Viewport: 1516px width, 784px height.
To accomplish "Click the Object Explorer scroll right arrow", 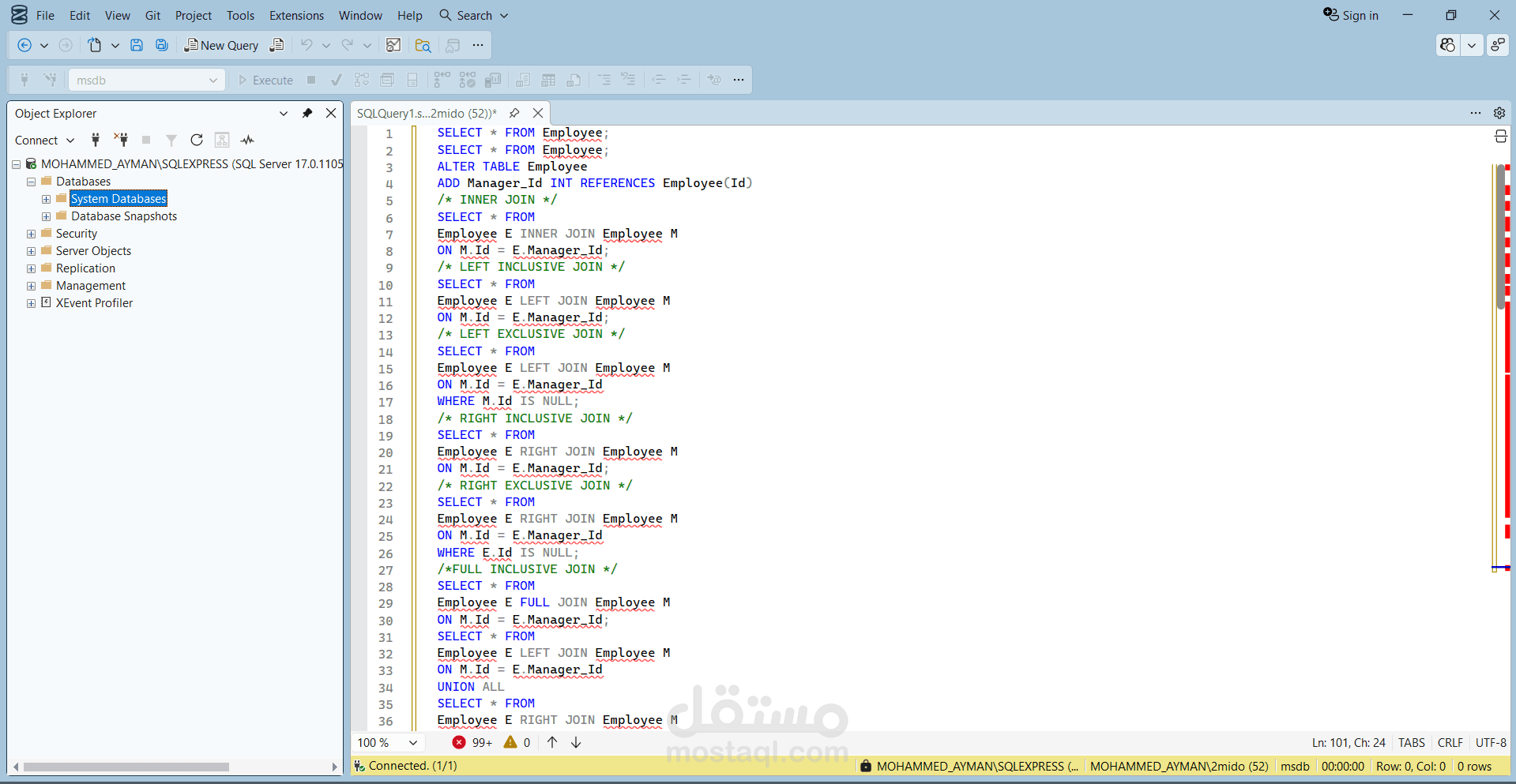I will tap(335, 767).
